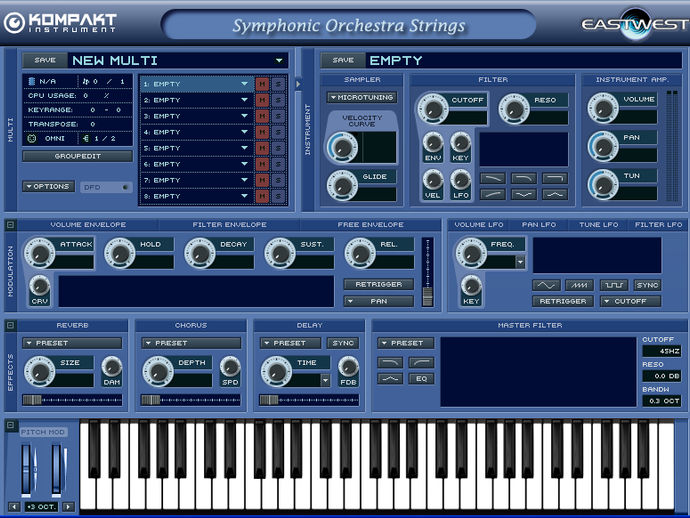The image size is (690, 518).
Task: Mute slot 1: Empty
Action: click(x=262, y=84)
